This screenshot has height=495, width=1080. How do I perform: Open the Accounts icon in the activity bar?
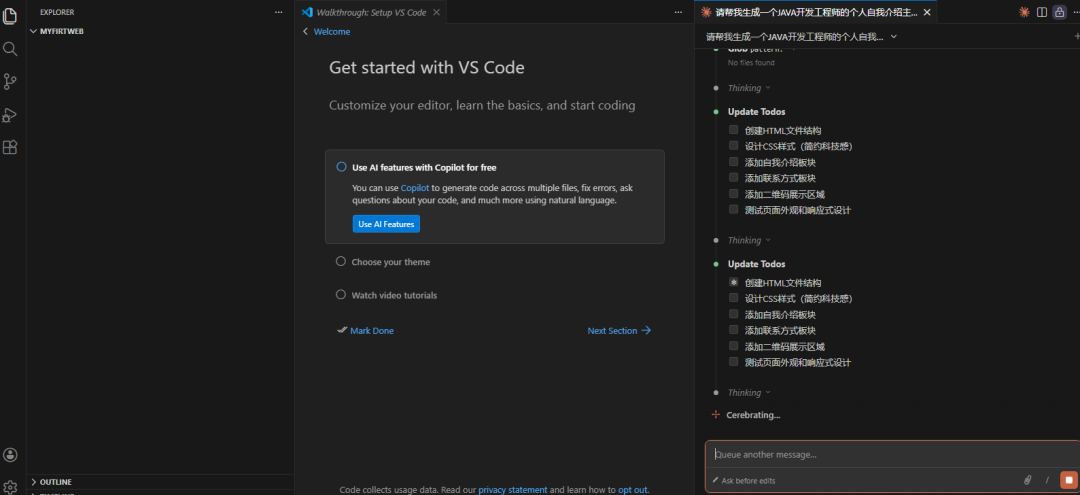coord(10,454)
